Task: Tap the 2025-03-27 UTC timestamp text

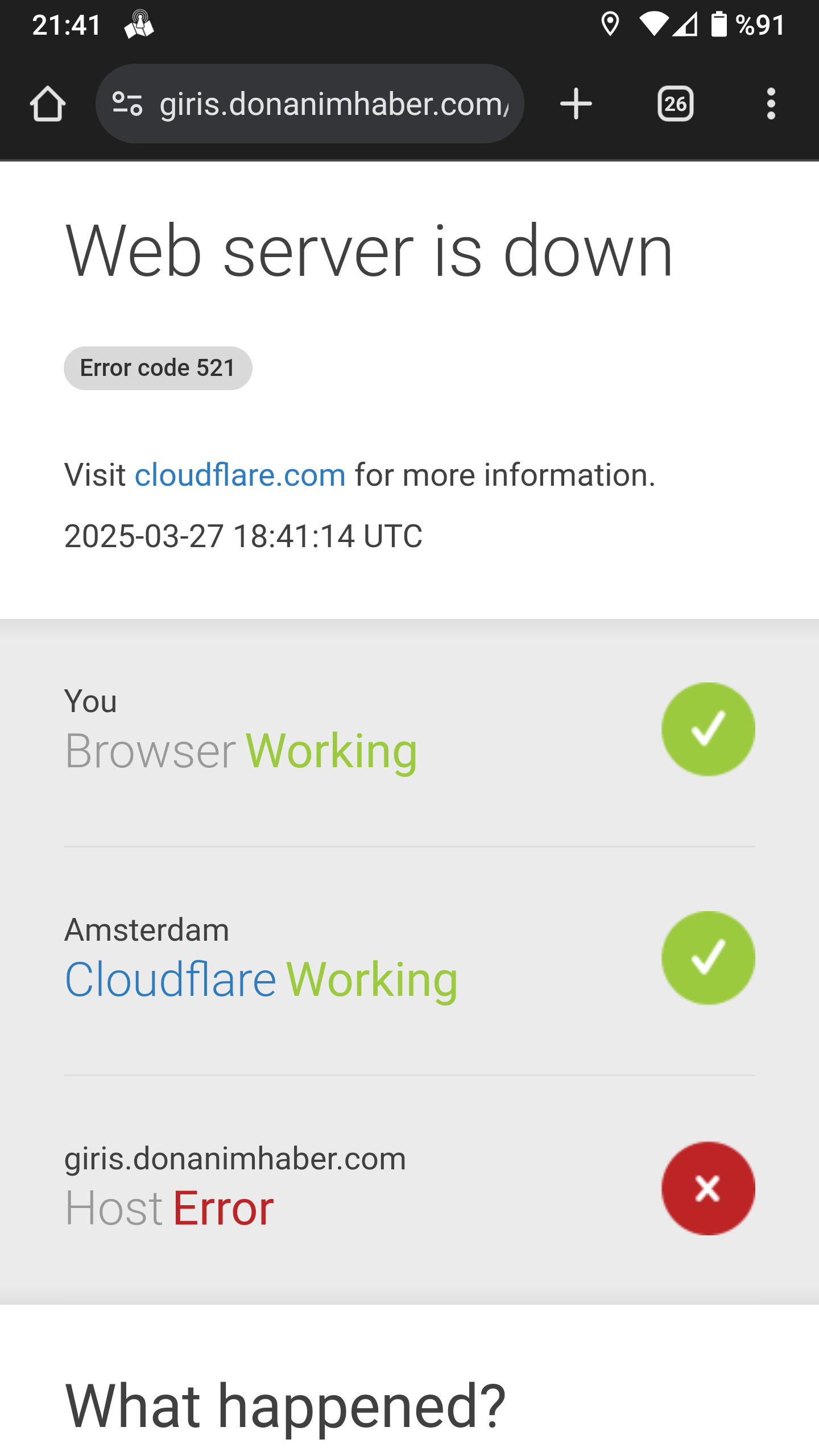Action: pyautogui.click(x=243, y=536)
